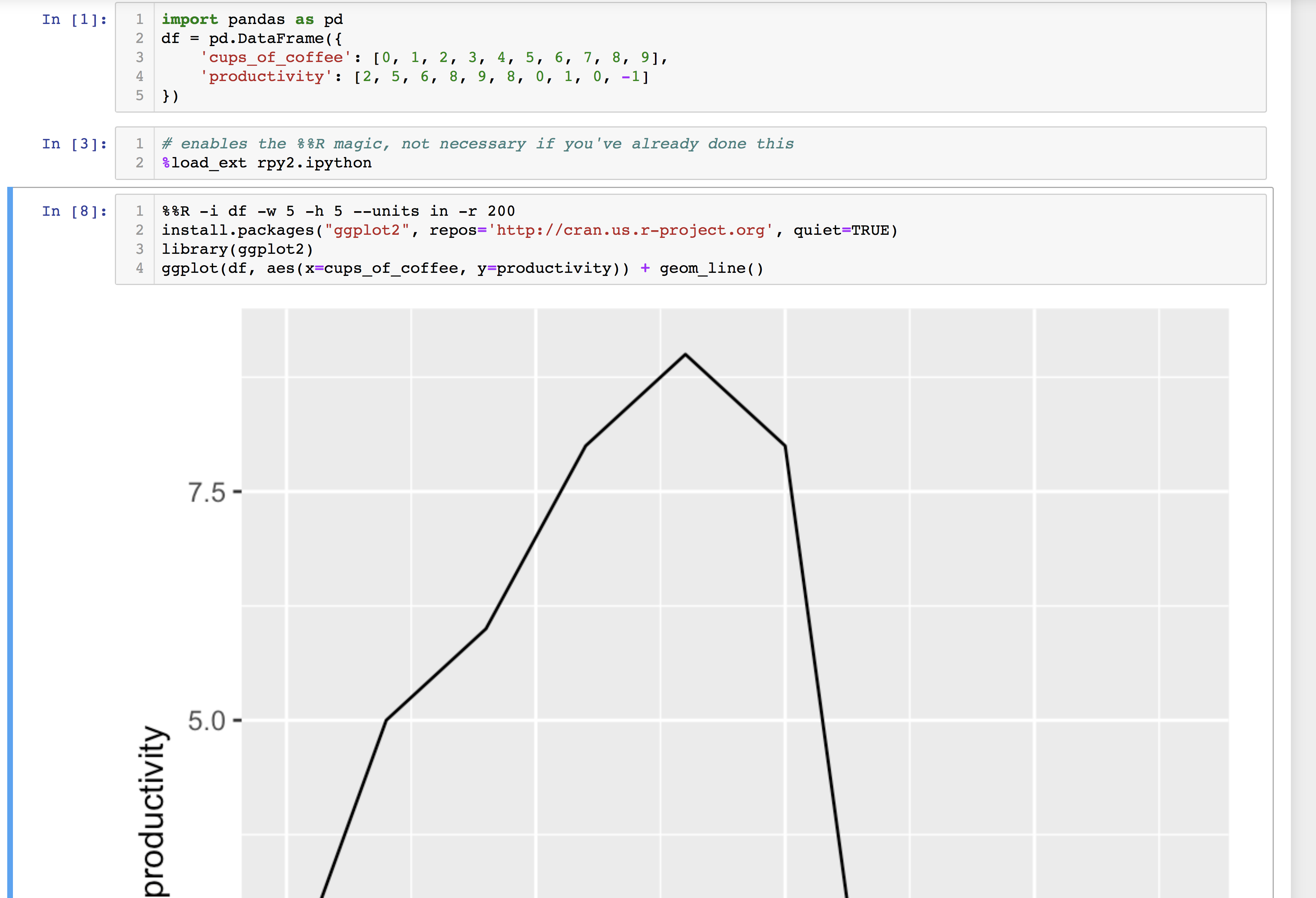Click the vertical scrollbar on the right edge

(1303, 453)
